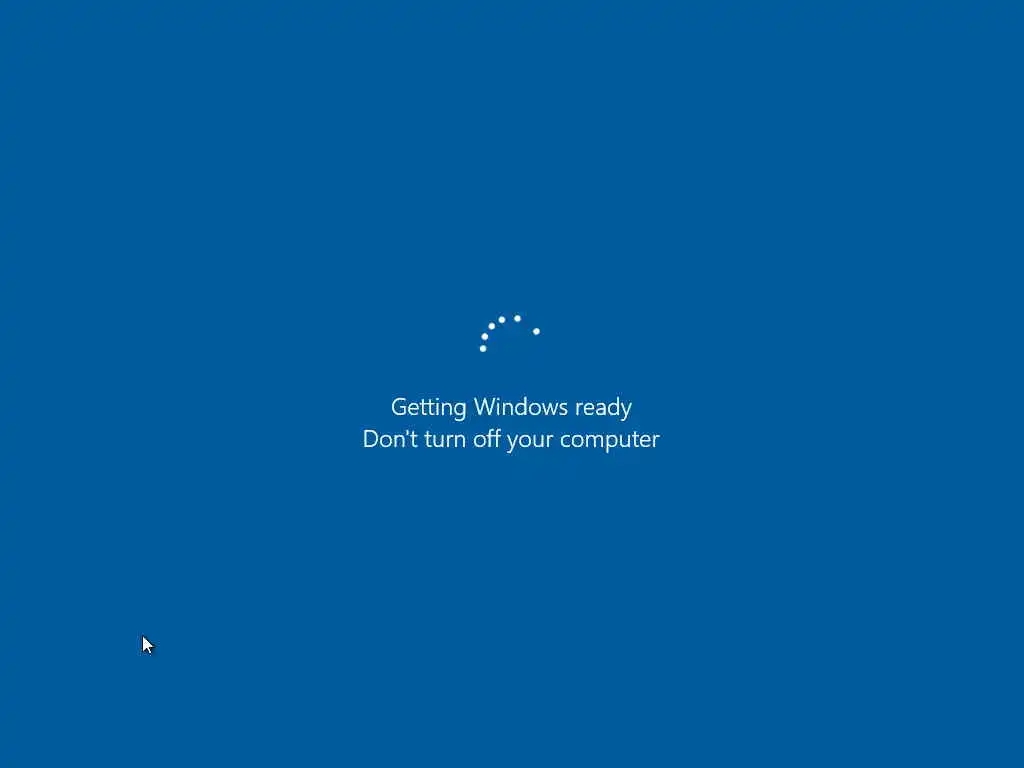Click the mouse pointer arrow

coord(148,645)
